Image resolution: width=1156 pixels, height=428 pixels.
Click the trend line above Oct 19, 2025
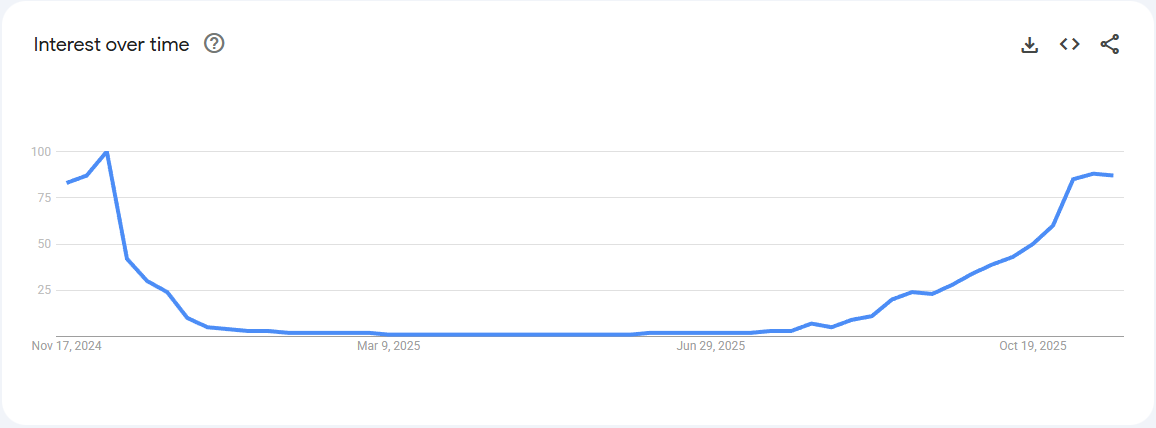(x=1033, y=244)
